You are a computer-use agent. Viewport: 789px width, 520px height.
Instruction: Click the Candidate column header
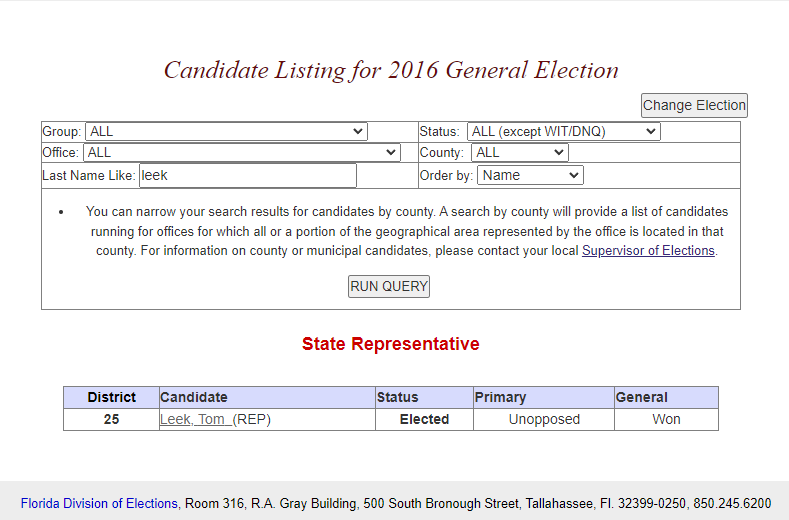point(194,397)
